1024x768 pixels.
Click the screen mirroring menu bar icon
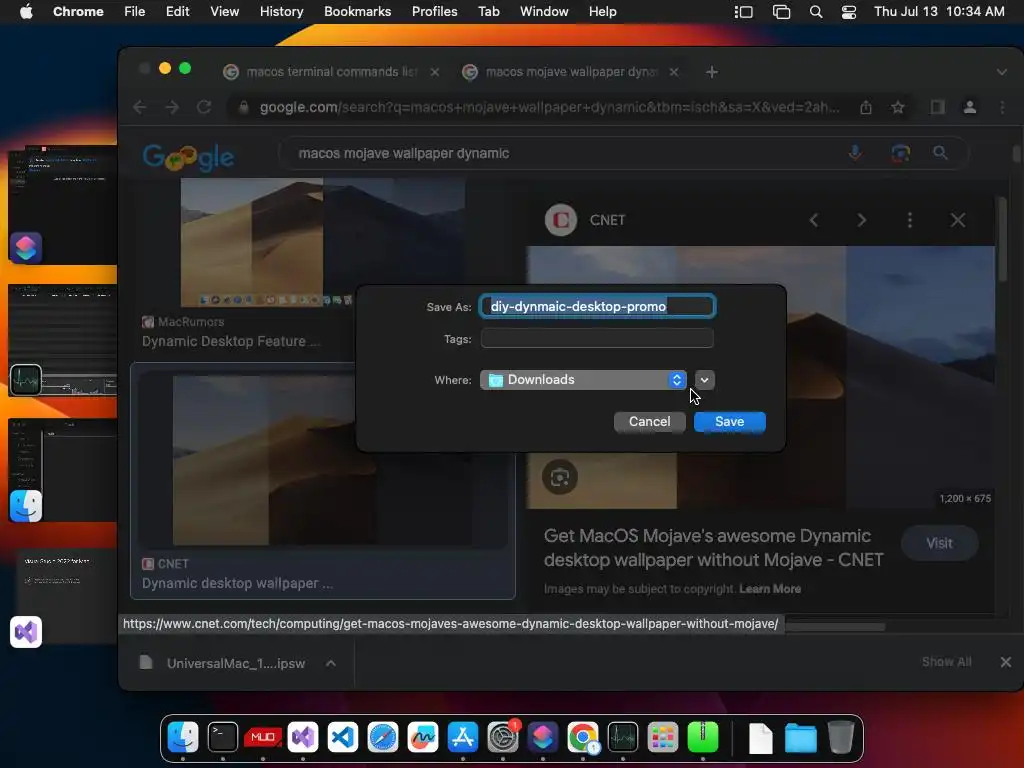tap(781, 12)
